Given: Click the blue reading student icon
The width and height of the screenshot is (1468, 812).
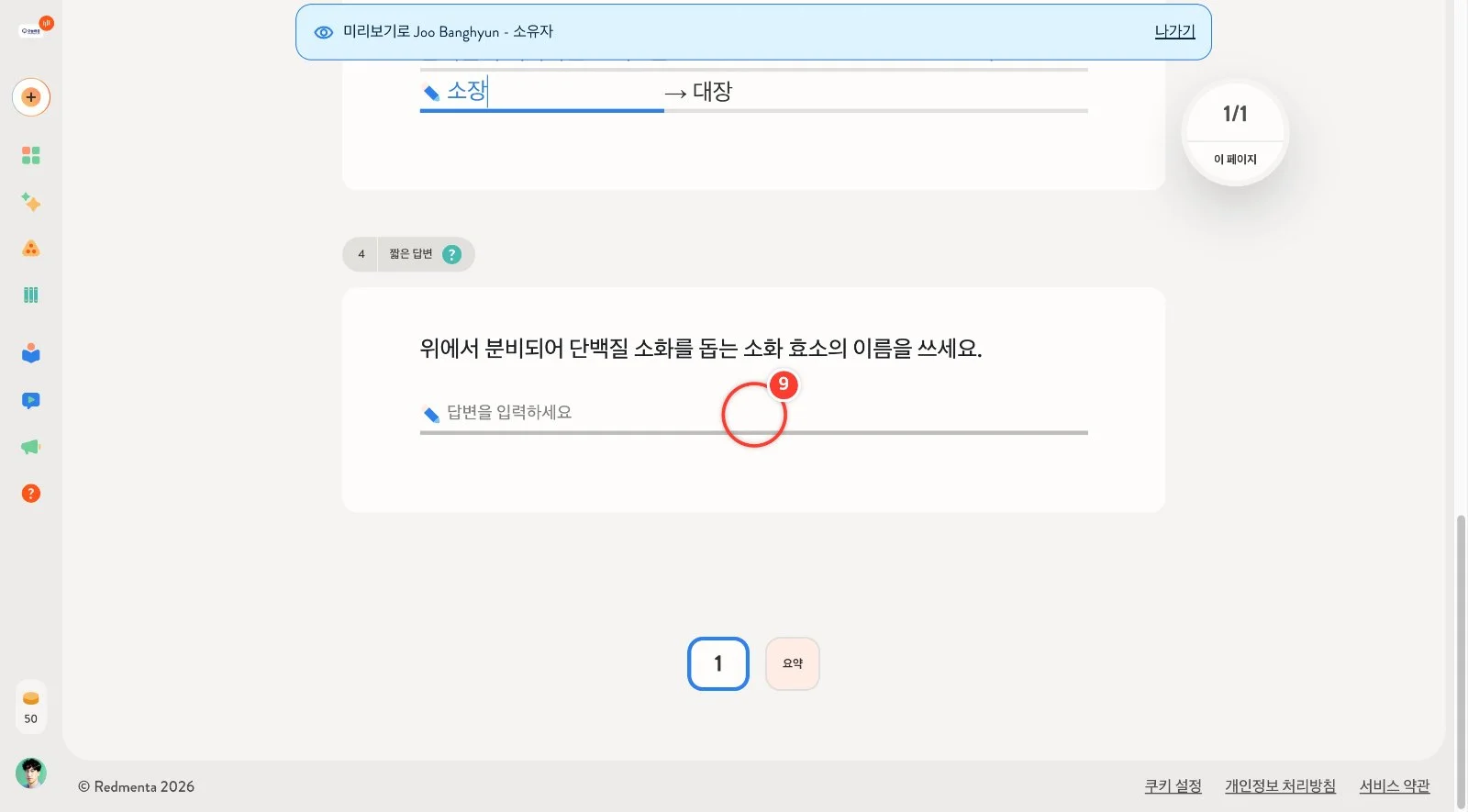Looking at the screenshot, I should pyautogui.click(x=31, y=353).
